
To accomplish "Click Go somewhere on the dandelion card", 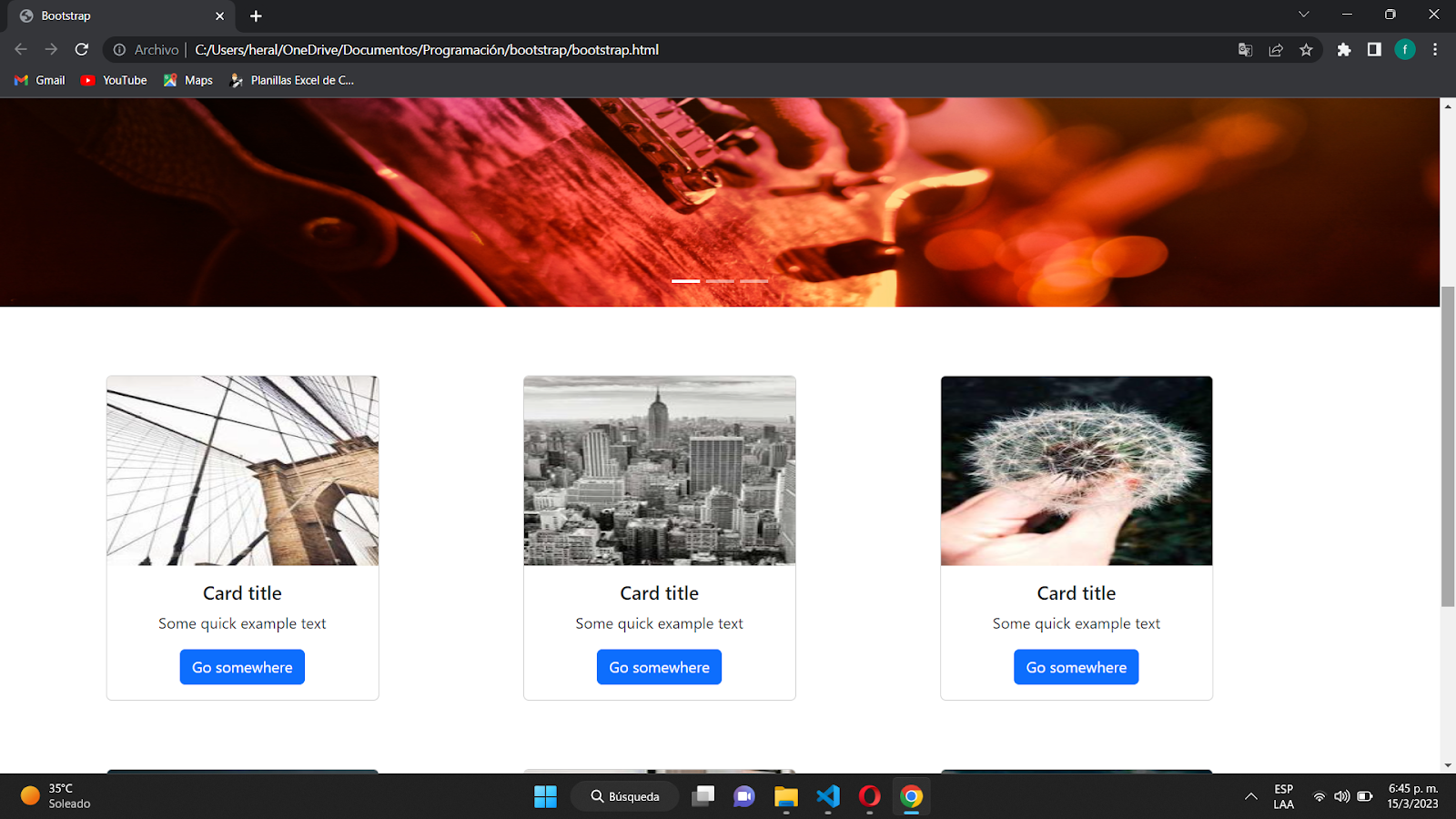I will coord(1077,667).
